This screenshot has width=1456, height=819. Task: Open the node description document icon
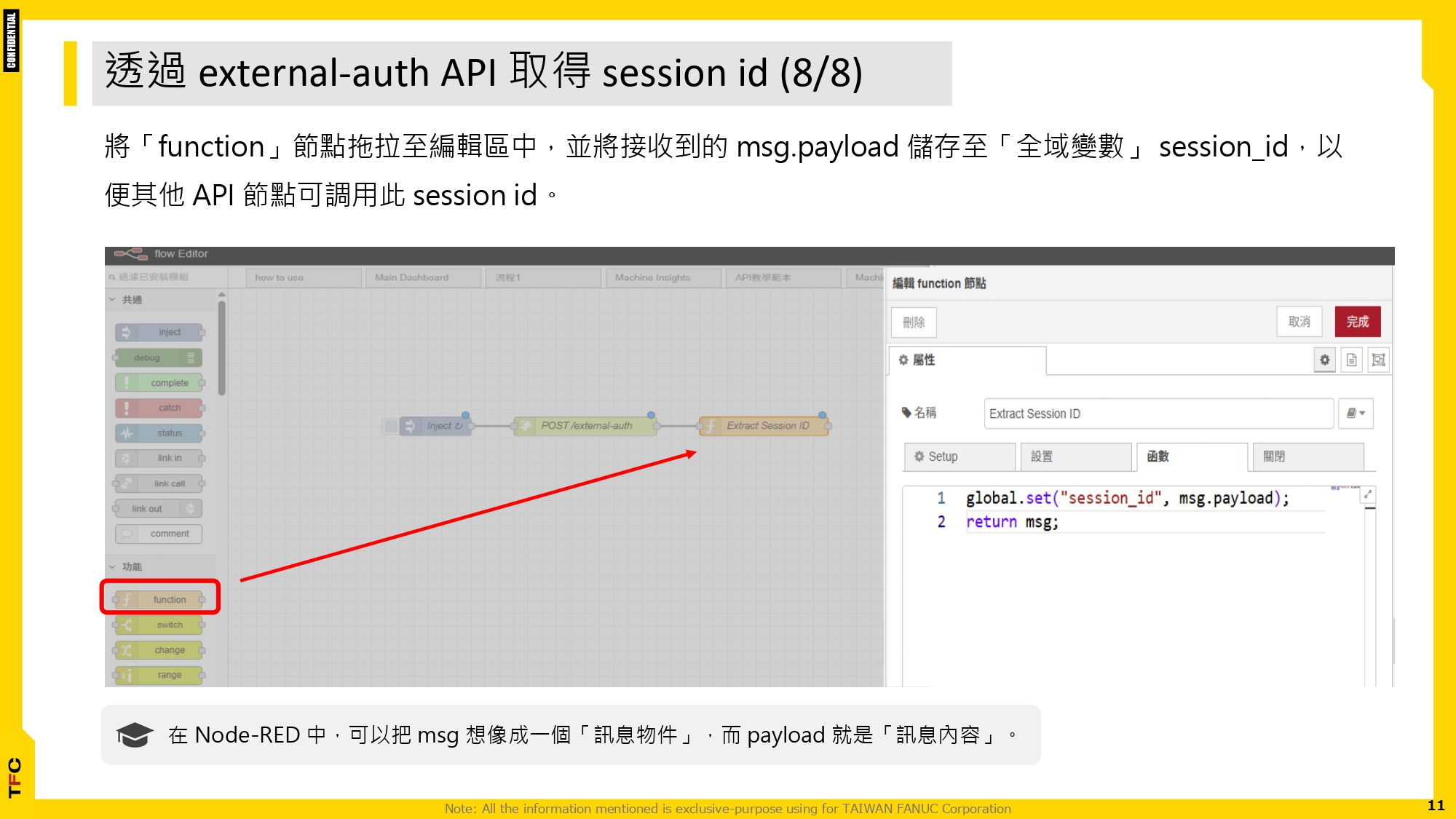tap(1351, 360)
